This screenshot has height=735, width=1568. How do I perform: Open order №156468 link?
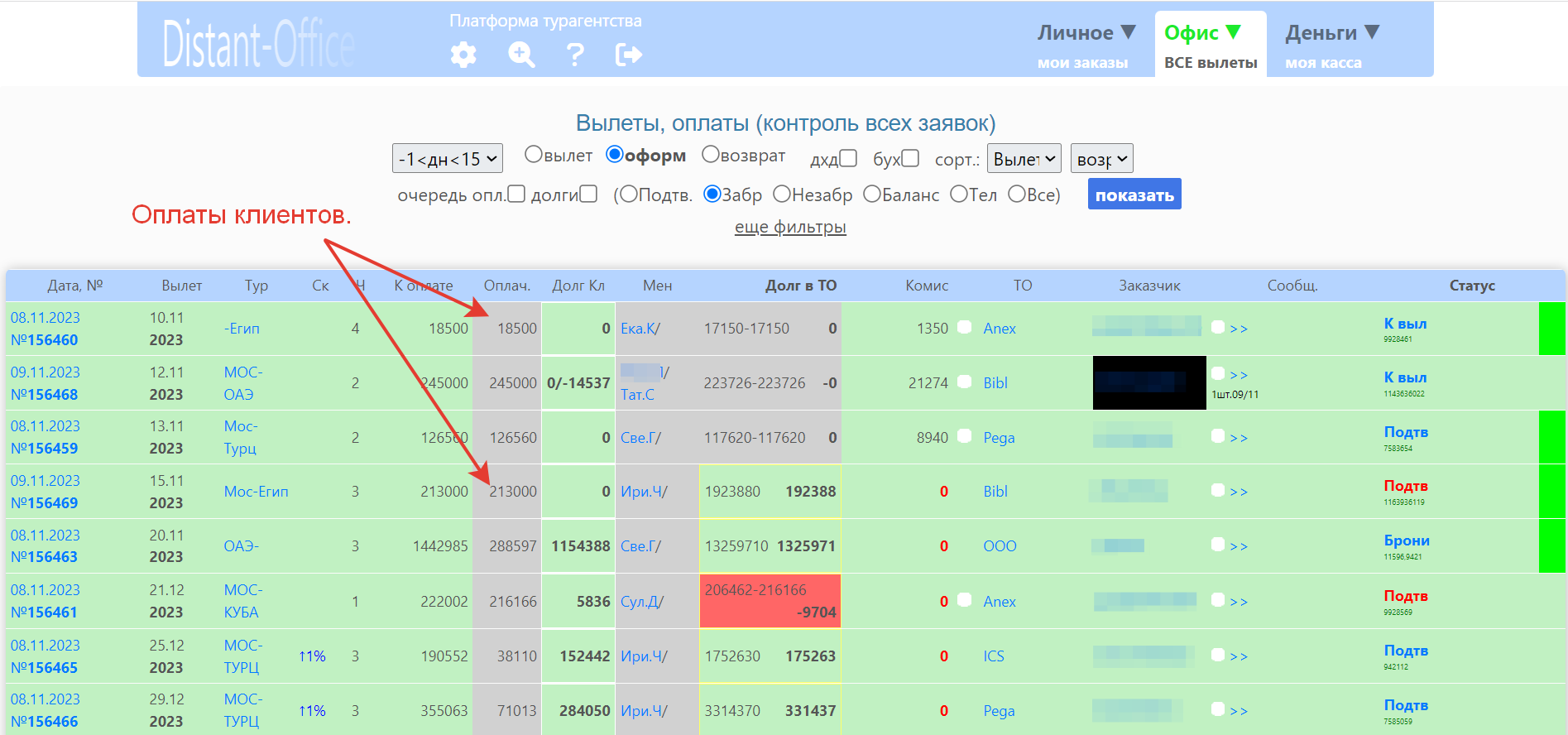[x=44, y=395]
